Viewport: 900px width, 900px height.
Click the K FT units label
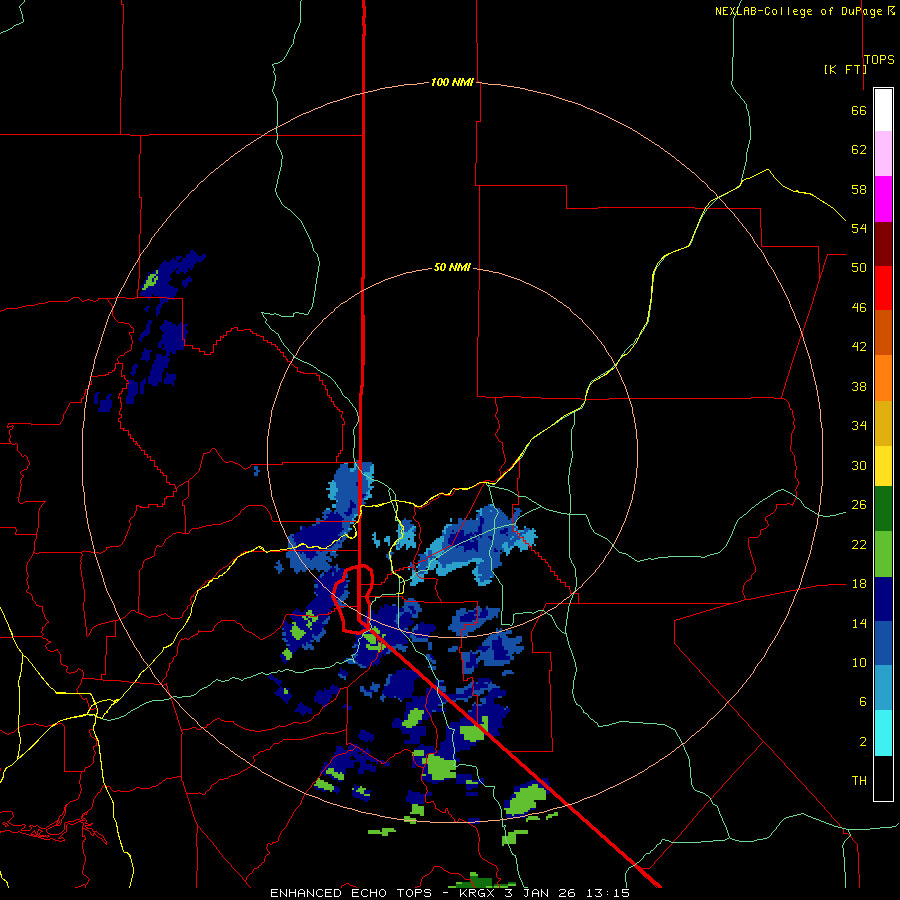(x=845, y=69)
